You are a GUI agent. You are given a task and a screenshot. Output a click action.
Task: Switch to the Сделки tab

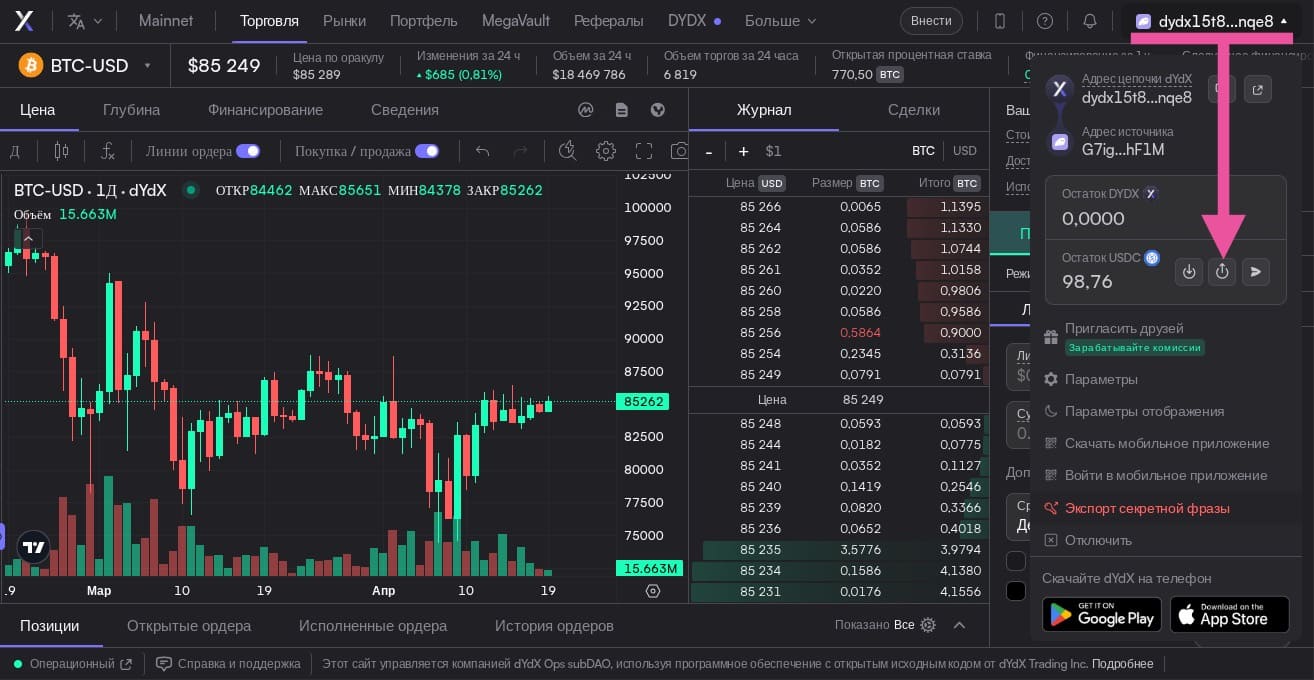point(914,110)
